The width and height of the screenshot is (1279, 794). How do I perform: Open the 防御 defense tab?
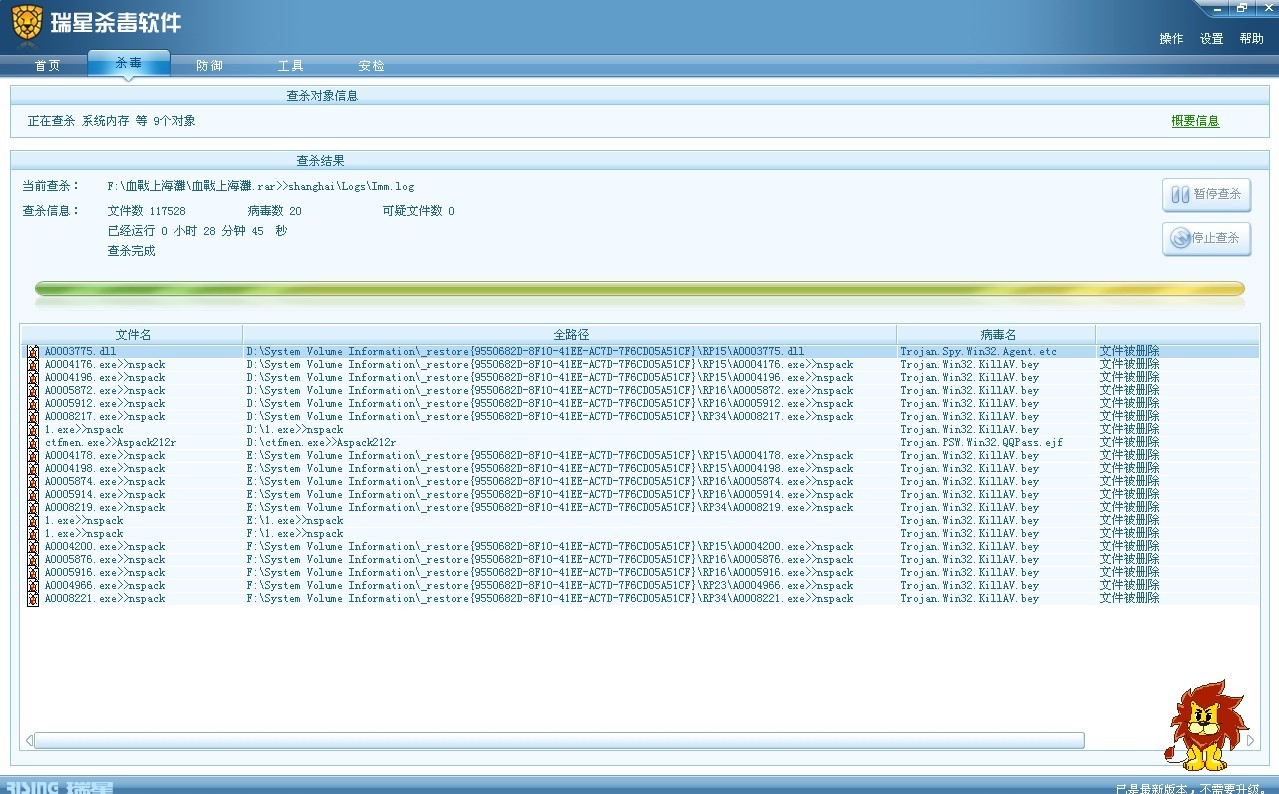(x=209, y=66)
